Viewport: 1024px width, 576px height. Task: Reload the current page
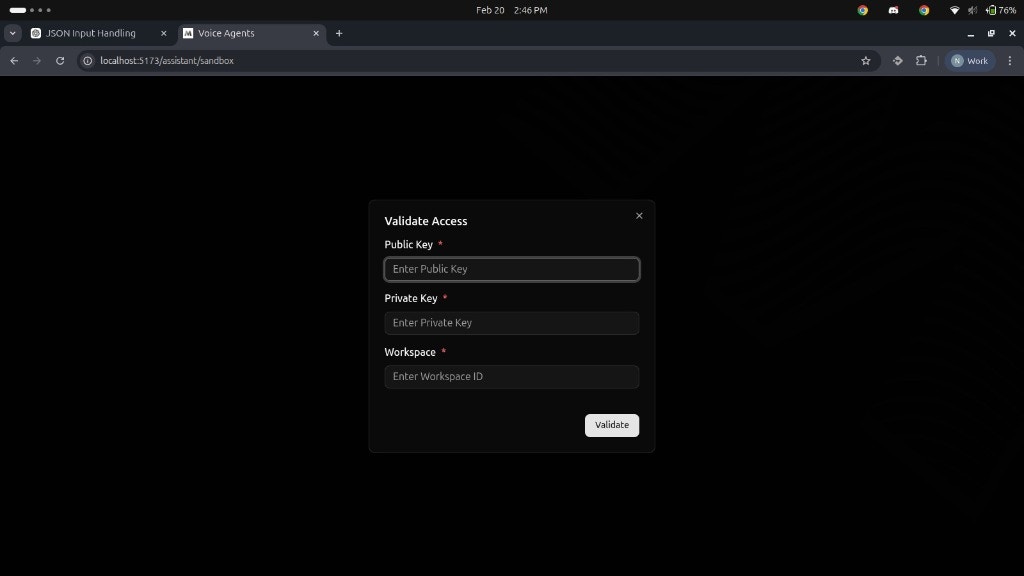click(60, 60)
